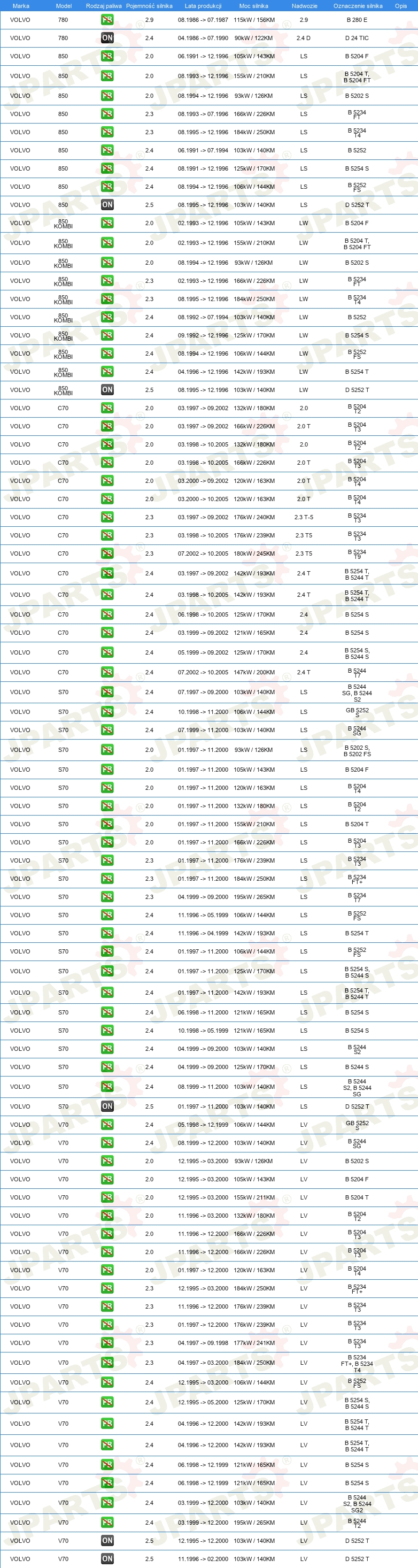
Task: Click the Nadwozie column header
Action: pyautogui.click(x=304, y=5)
